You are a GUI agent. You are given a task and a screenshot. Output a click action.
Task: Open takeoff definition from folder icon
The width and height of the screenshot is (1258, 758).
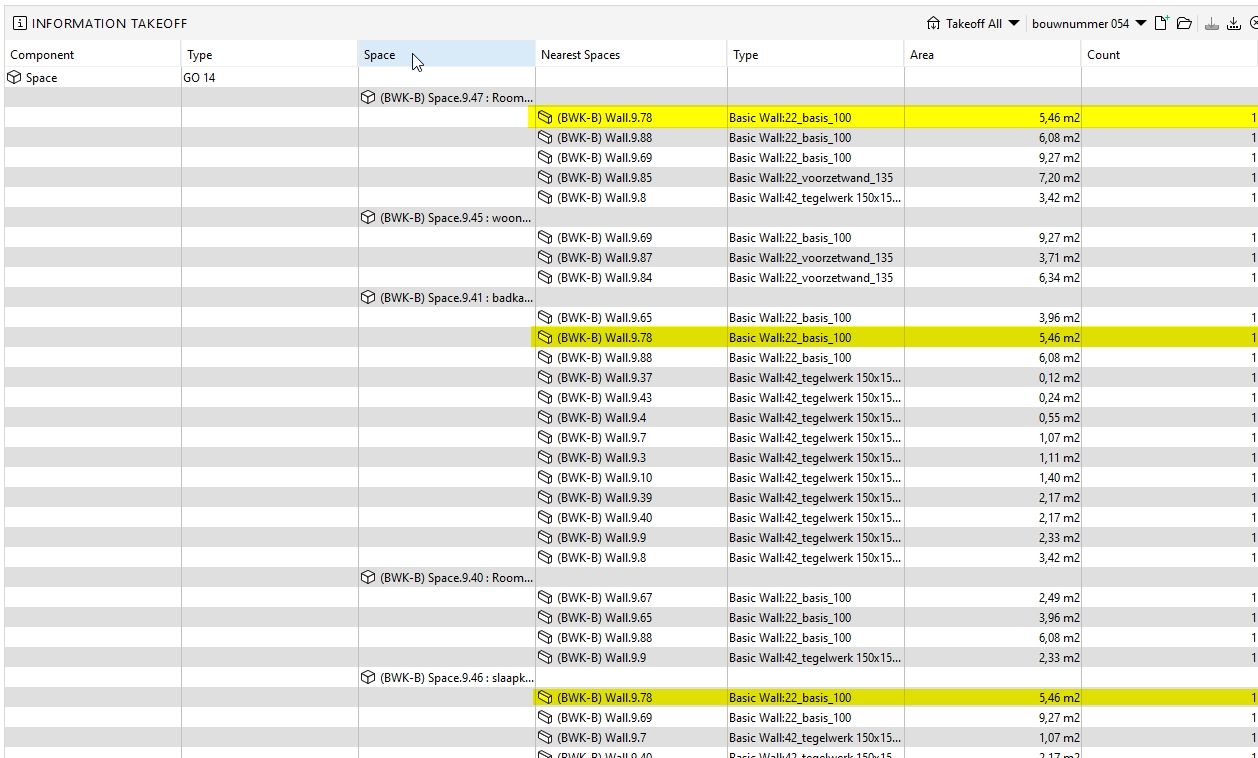coord(1184,23)
